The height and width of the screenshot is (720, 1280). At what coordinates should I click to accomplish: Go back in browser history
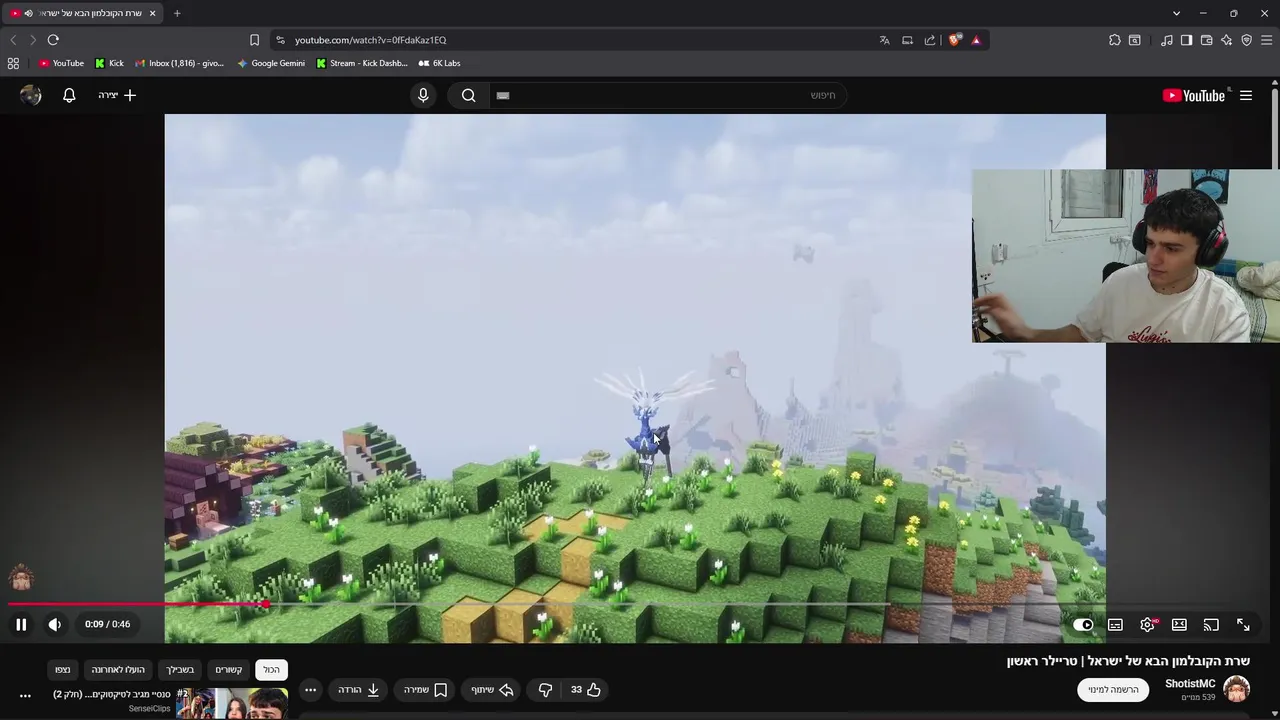coord(13,40)
